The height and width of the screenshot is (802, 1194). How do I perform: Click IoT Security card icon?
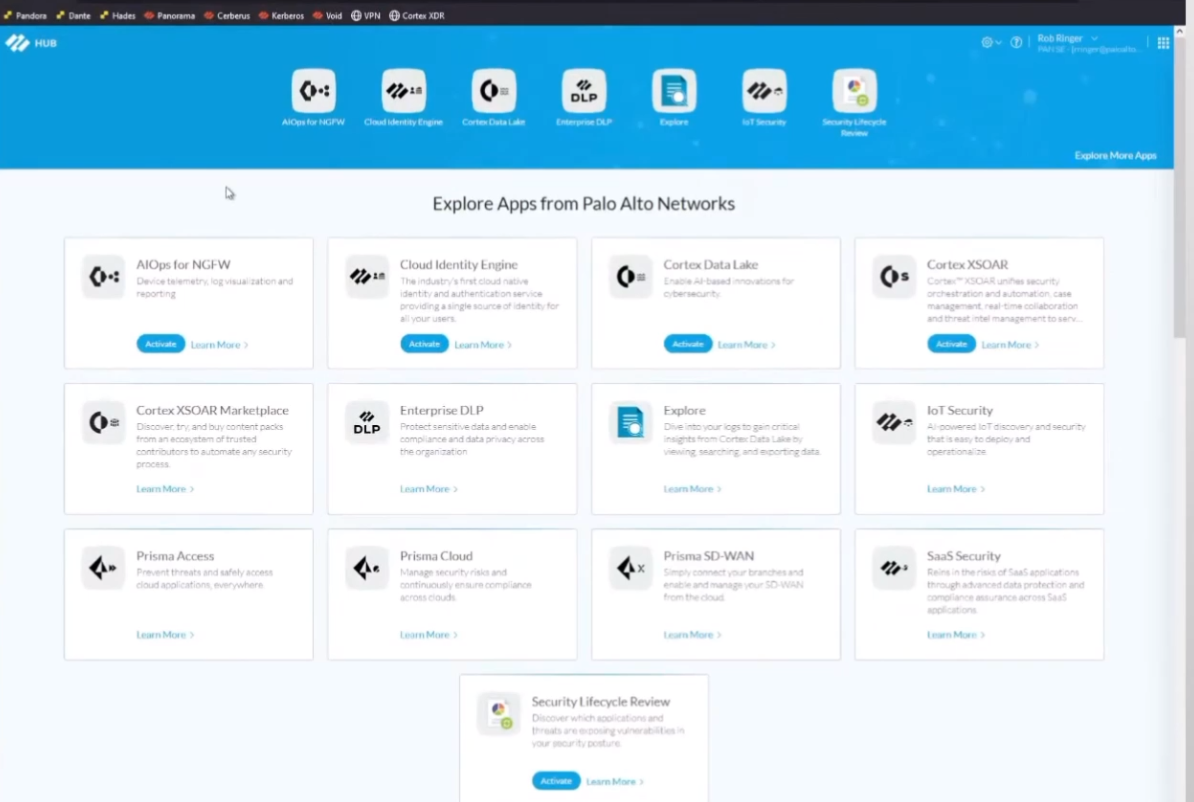(x=894, y=422)
